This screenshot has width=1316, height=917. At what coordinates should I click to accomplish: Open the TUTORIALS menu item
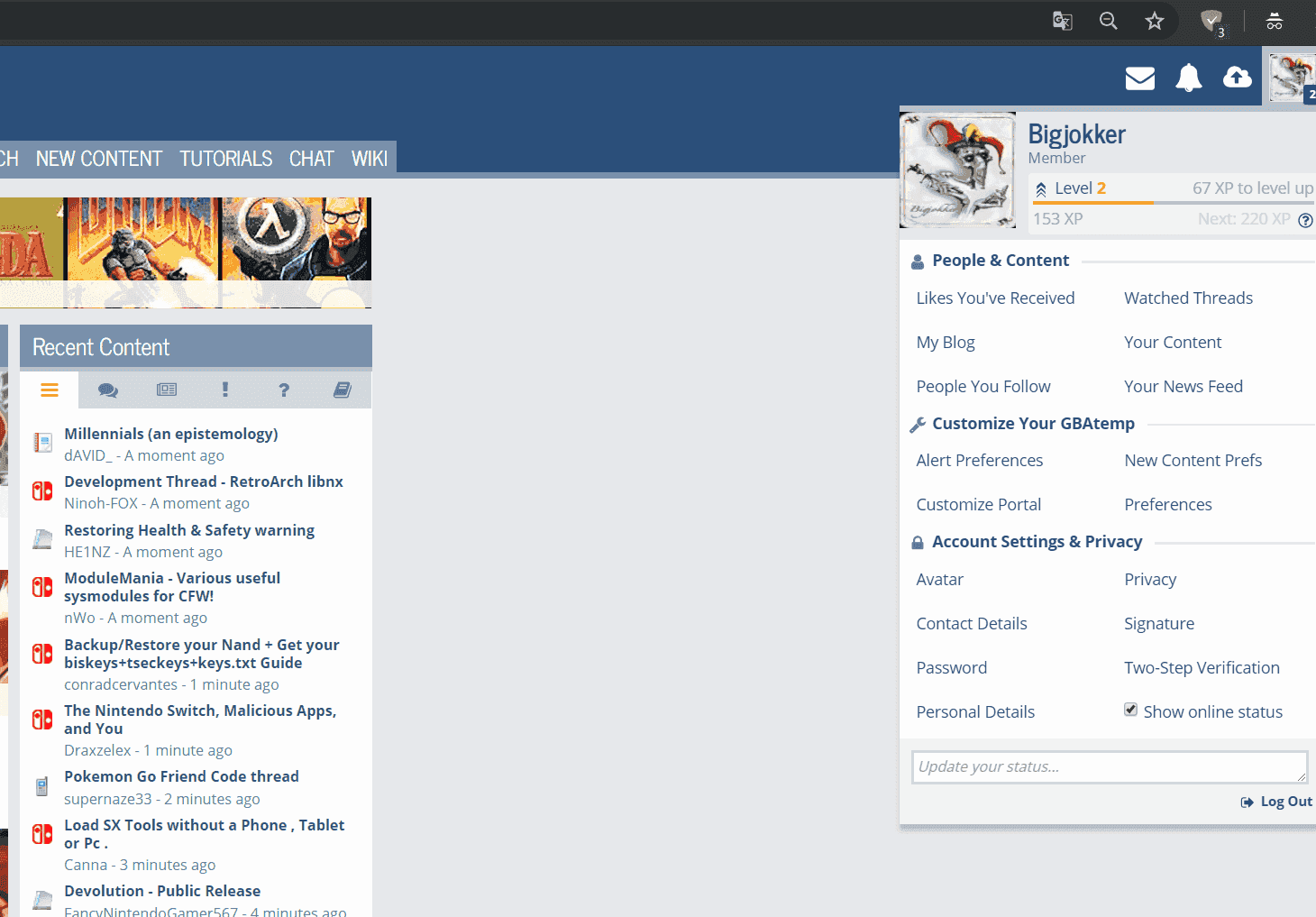point(225,159)
